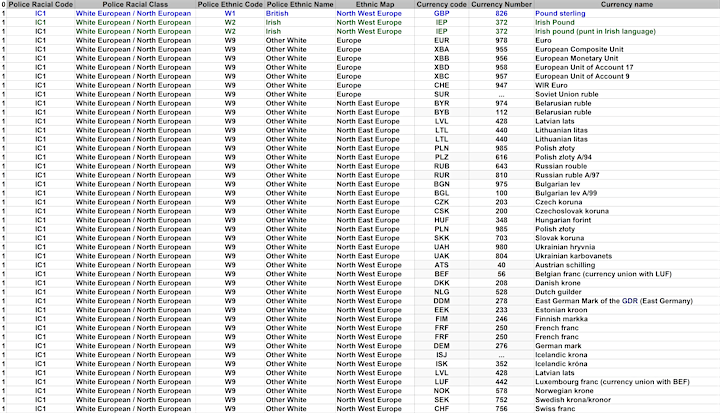Click the GDR hyperlink in East German Mark row
This screenshot has height=413, width=720.
click(x=625, y=300)
